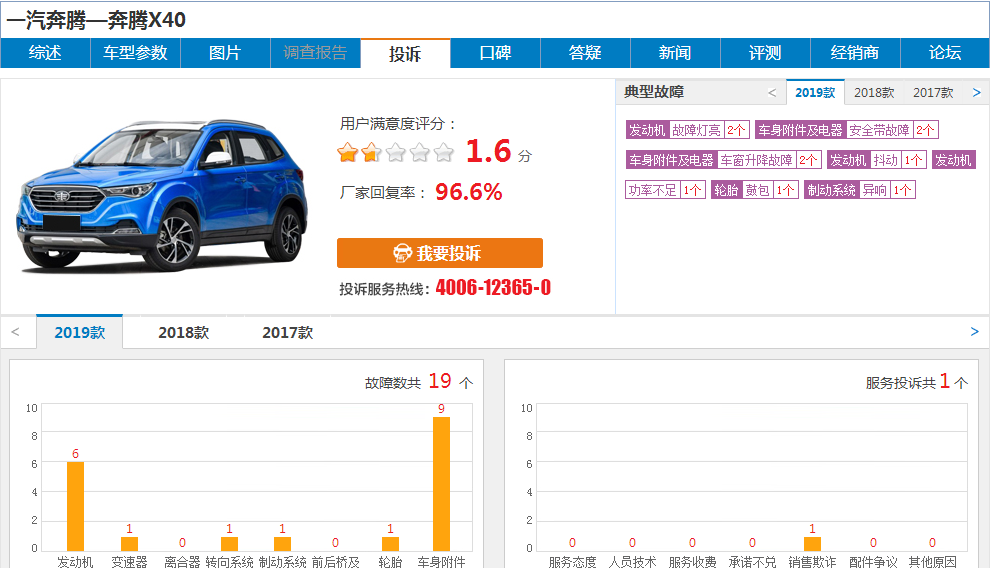Click the first filled rating star
The height and width of the screenshot is (568, 992).
347,152
